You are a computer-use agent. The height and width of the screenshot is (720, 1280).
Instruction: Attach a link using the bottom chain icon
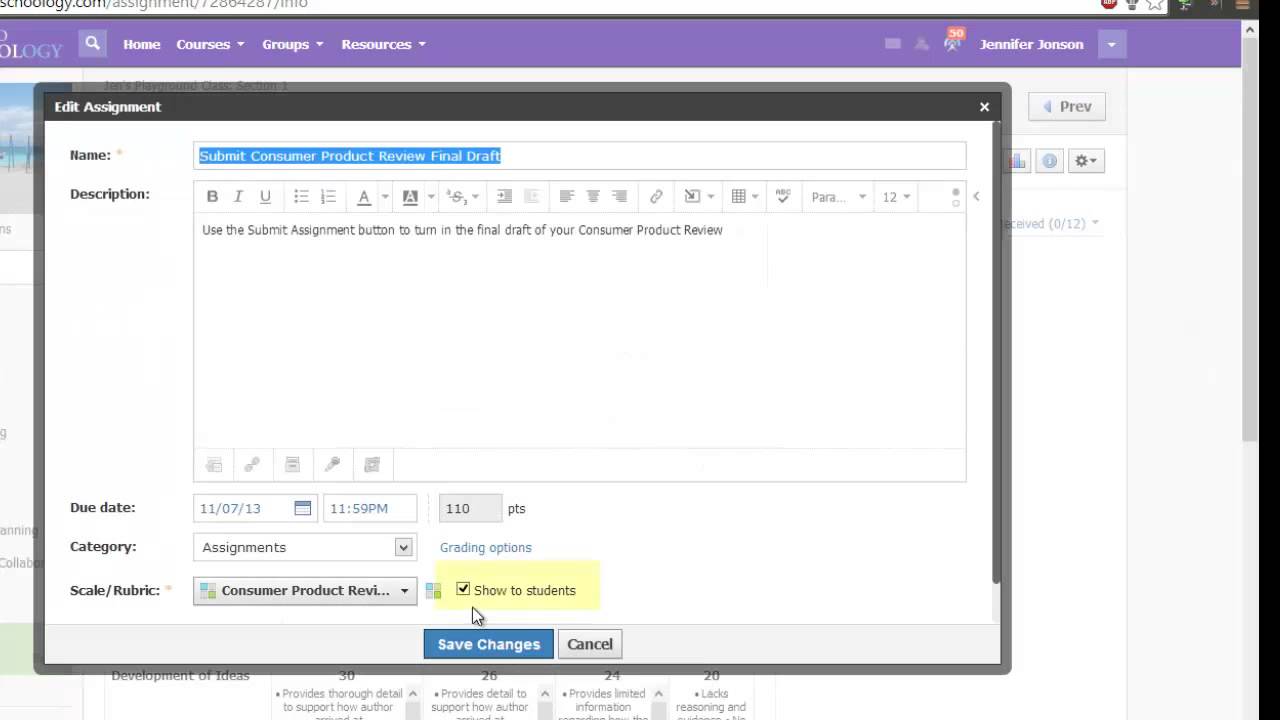tap(252, 465)
